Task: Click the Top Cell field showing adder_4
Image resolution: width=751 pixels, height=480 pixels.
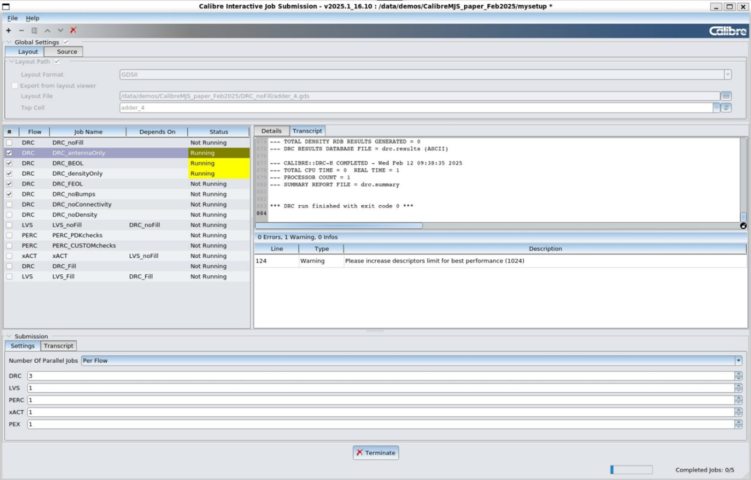Action: click(x=416, y=108)
